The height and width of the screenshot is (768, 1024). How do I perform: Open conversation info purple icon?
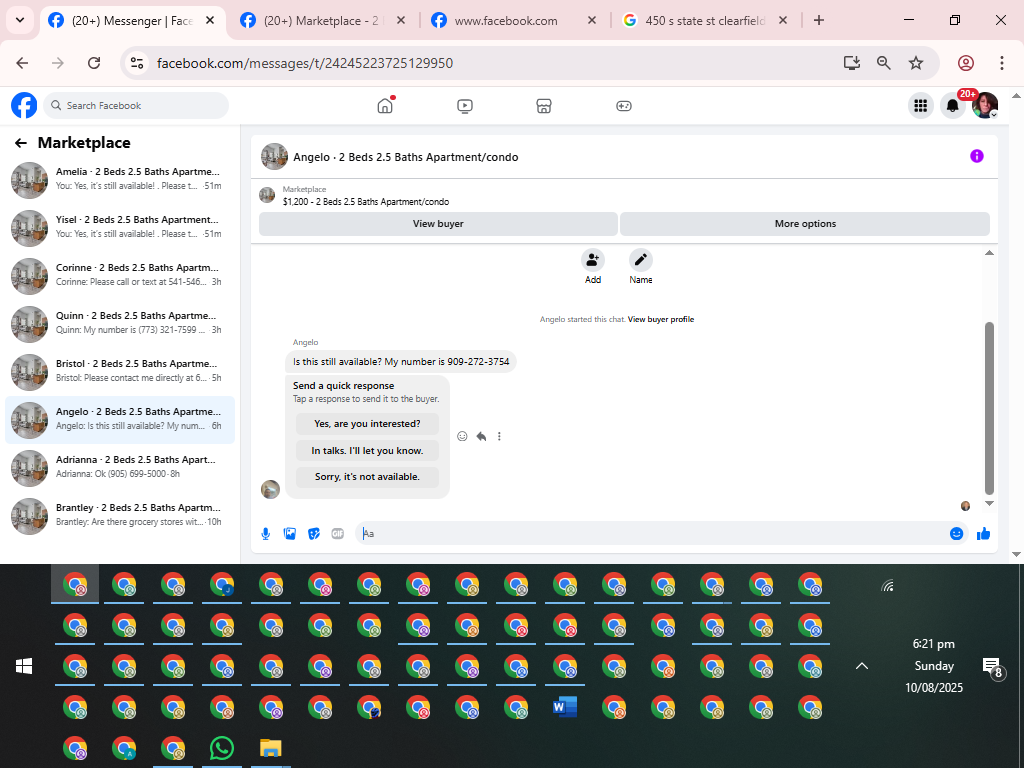coord(977,156)
